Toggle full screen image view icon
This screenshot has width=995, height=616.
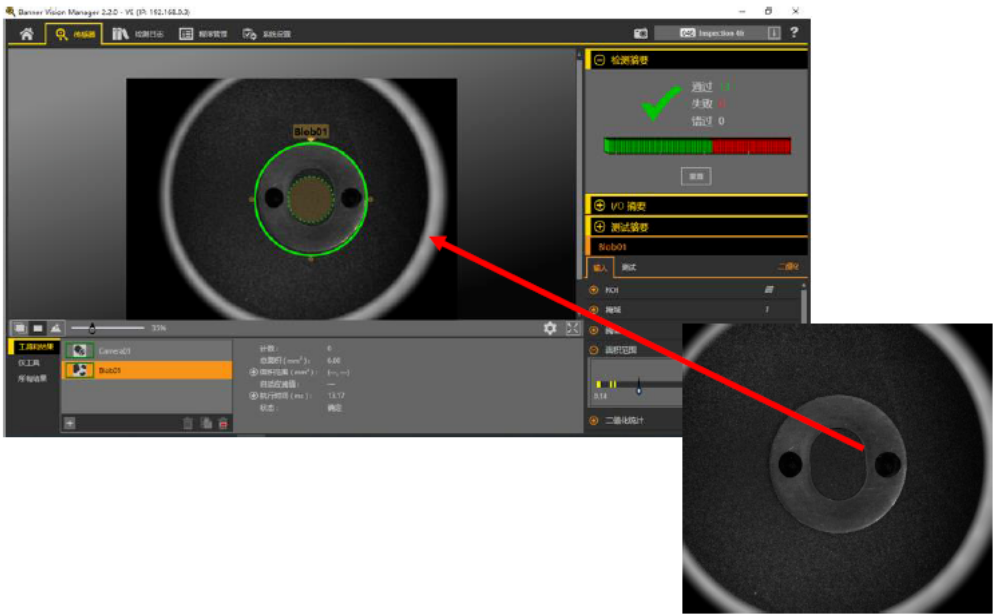click(572, 328)
